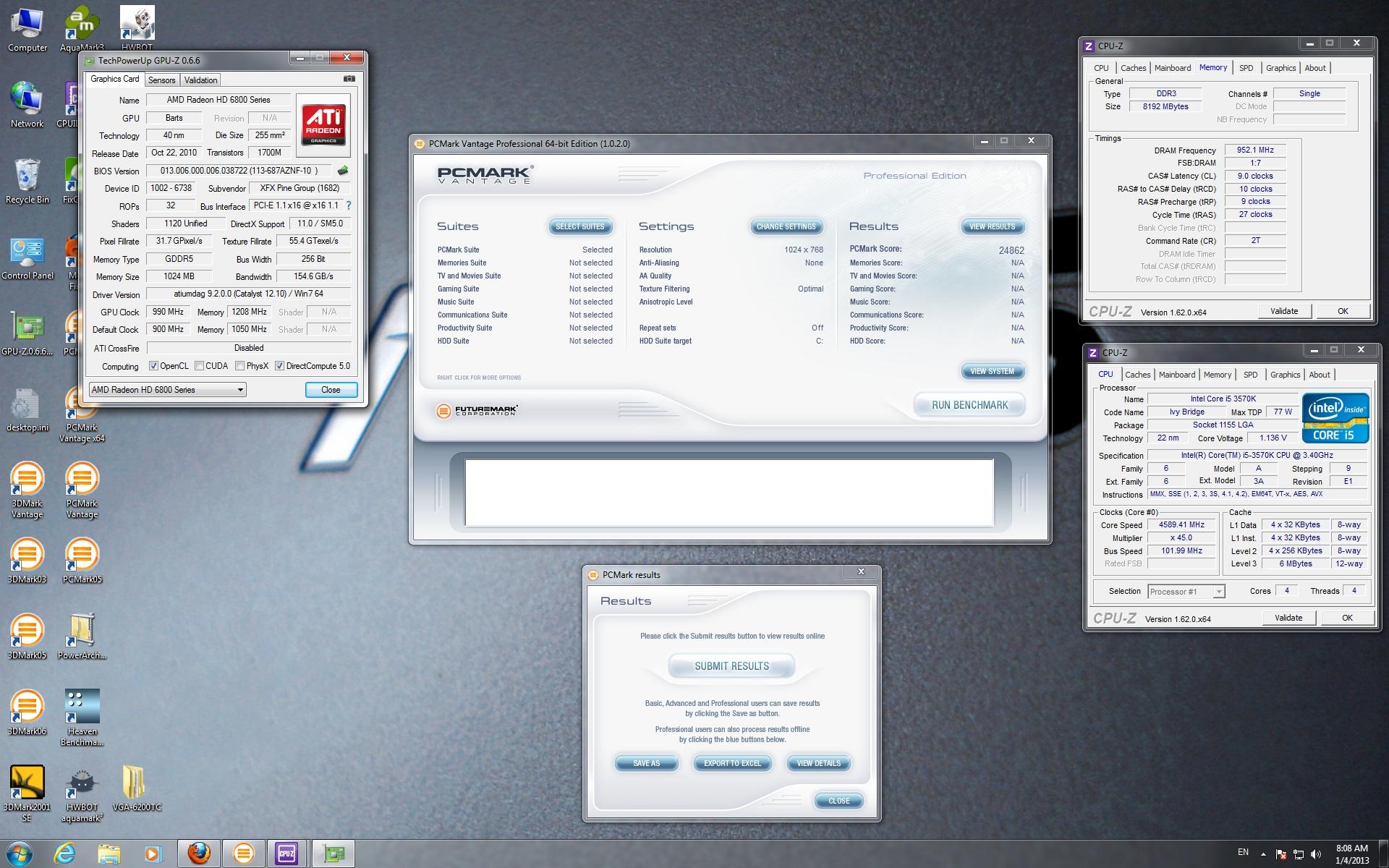Image resolution: width=1389 pixels, height=868 pixels.
Task: Switch to Sensors tab in GPU-Z
Action: 162,80
